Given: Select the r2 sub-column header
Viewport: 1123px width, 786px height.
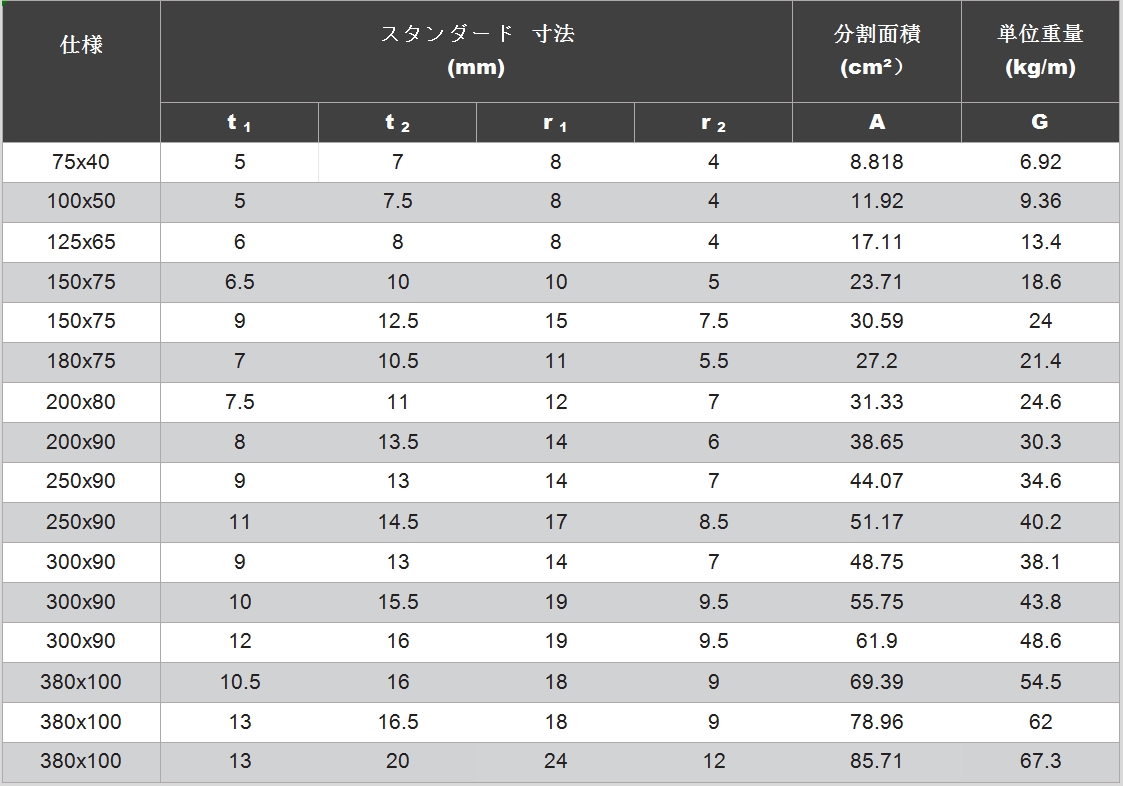Looking at the screenshot, I should click(713, 123).
